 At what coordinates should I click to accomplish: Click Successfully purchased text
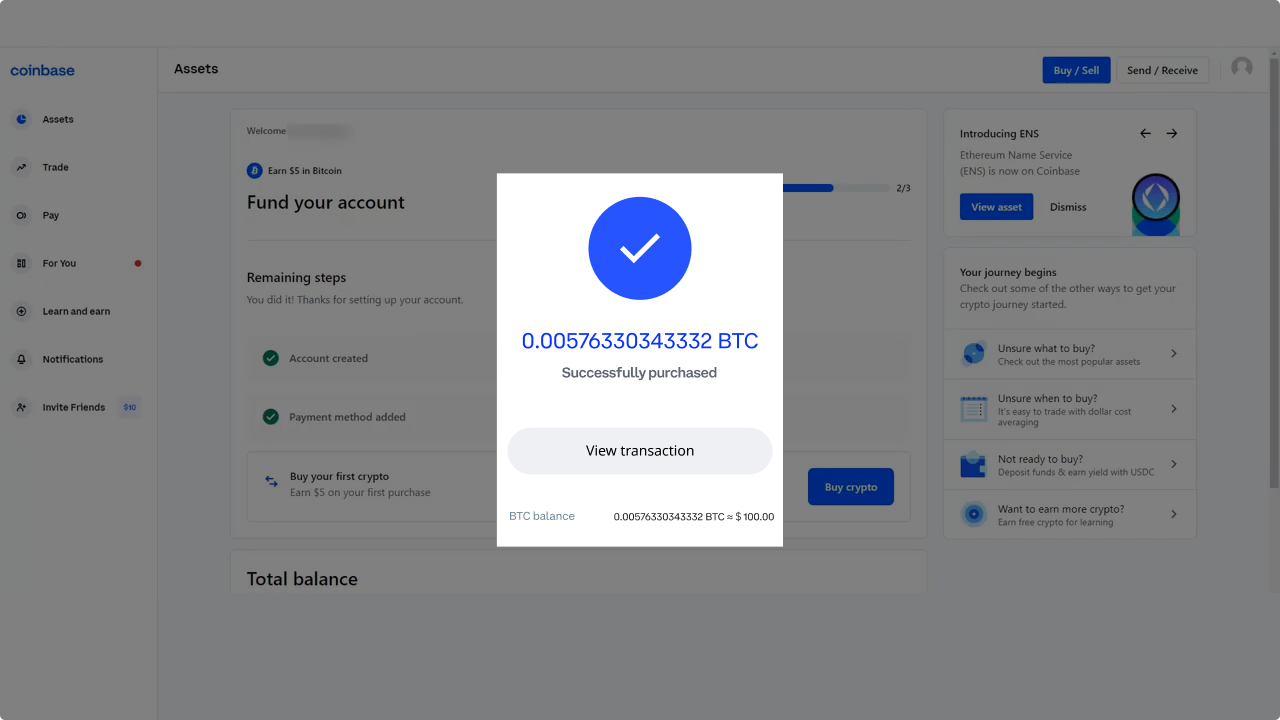(640, 373)
